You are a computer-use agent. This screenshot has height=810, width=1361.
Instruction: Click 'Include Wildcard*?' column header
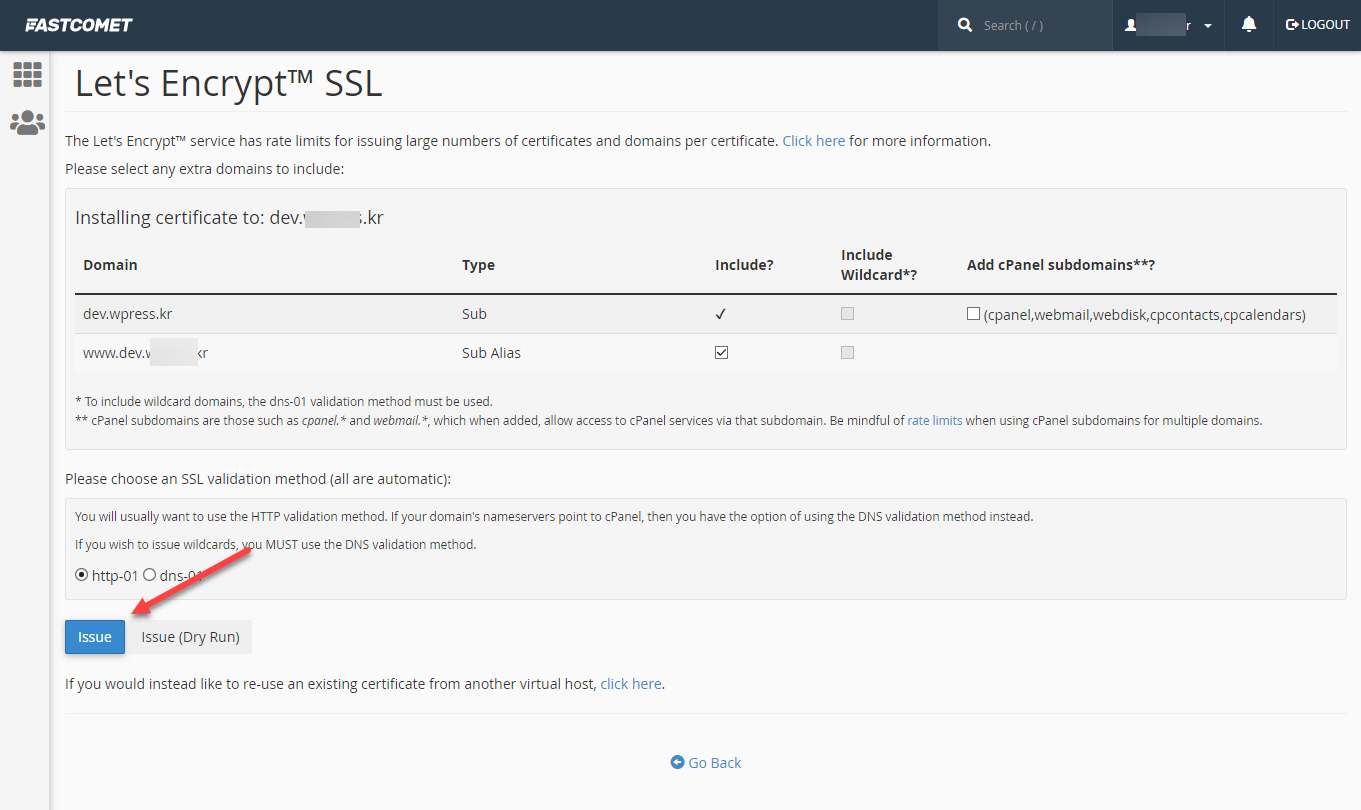coord(879,265)
